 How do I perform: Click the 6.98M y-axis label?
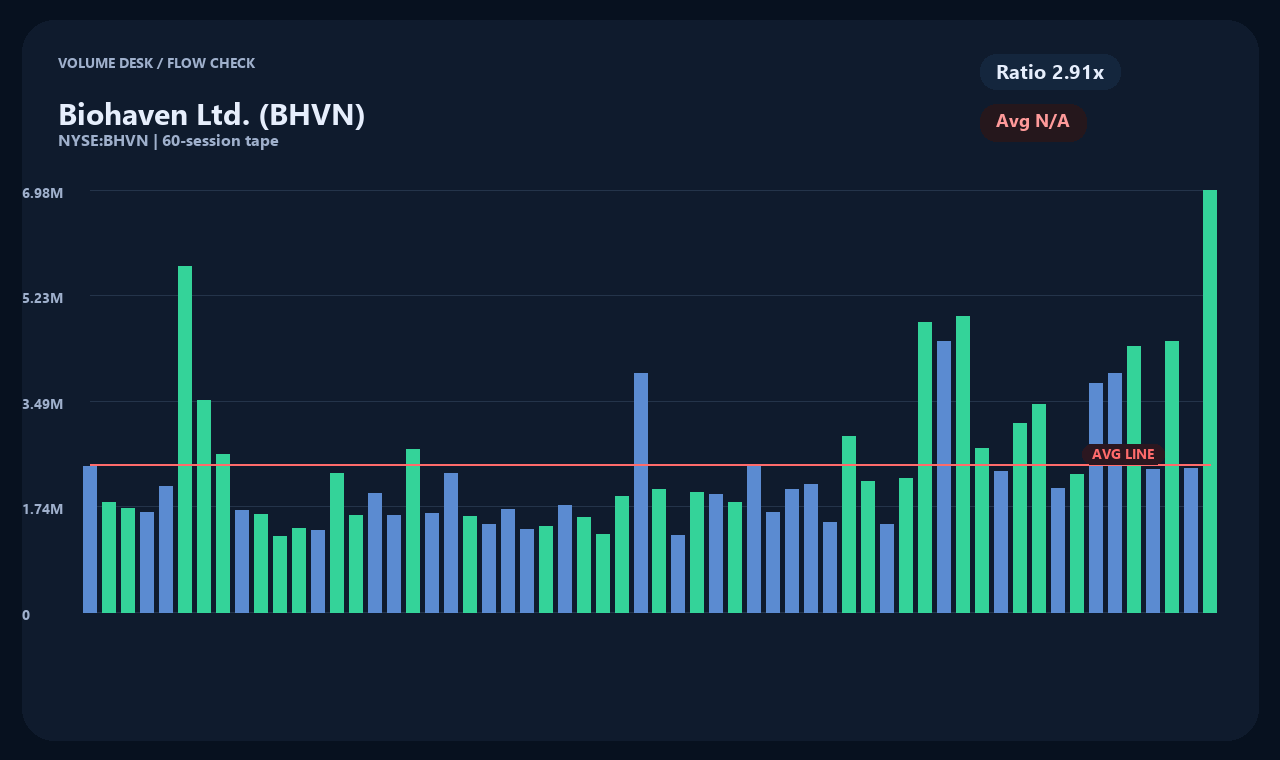(43, 192)
